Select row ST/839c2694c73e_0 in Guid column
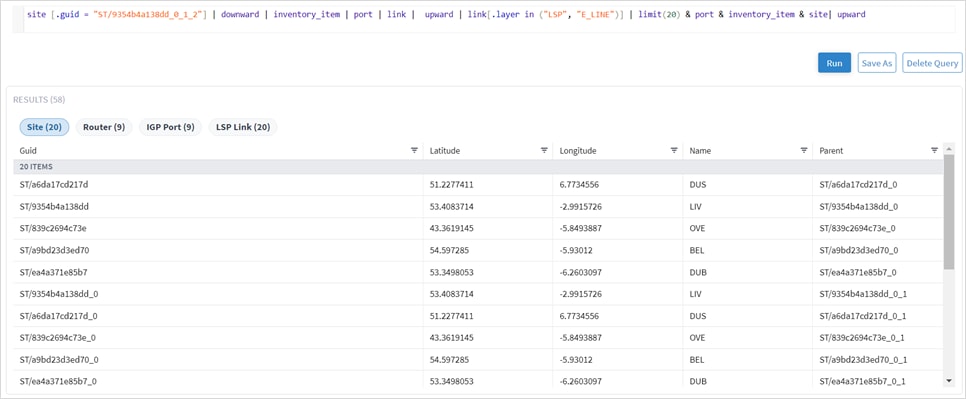The height and width of the screenshot is (399, 966). coord(58,337)
